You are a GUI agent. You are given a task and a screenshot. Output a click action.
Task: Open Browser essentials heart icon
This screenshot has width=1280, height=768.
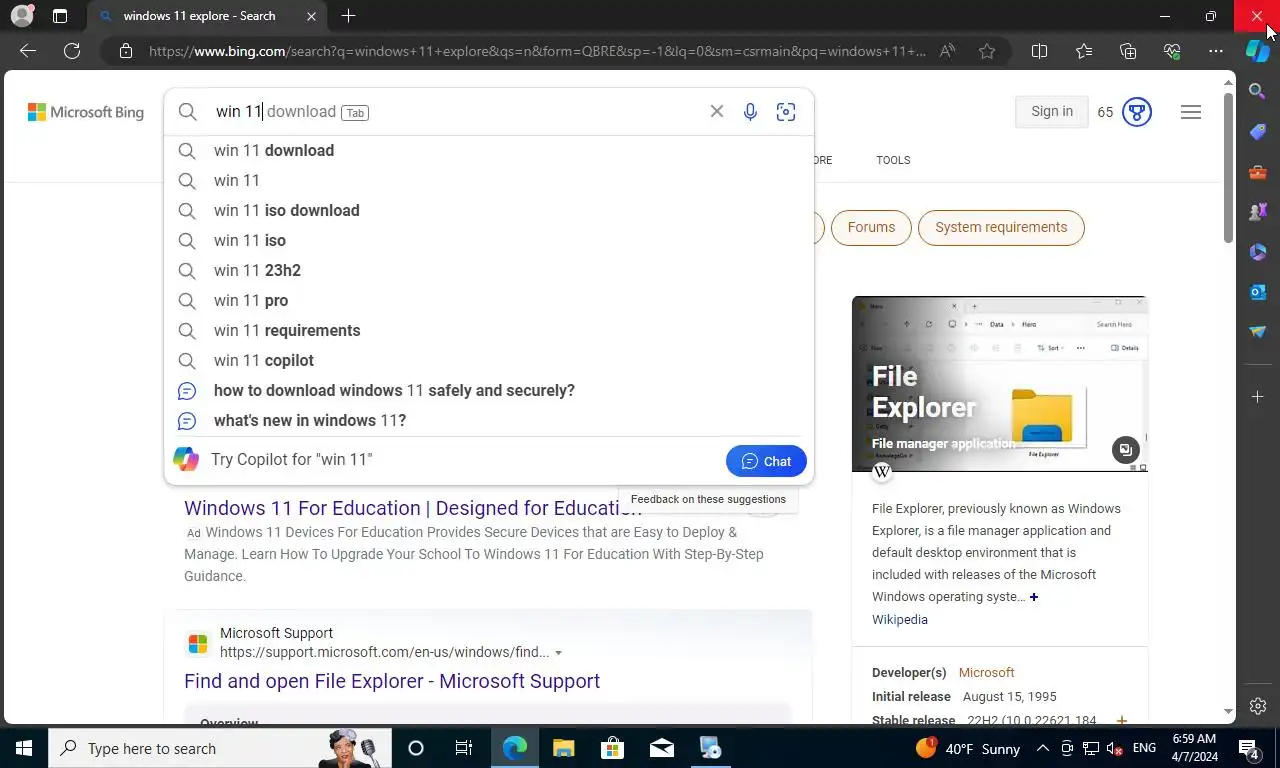[x=1172, y=51]
